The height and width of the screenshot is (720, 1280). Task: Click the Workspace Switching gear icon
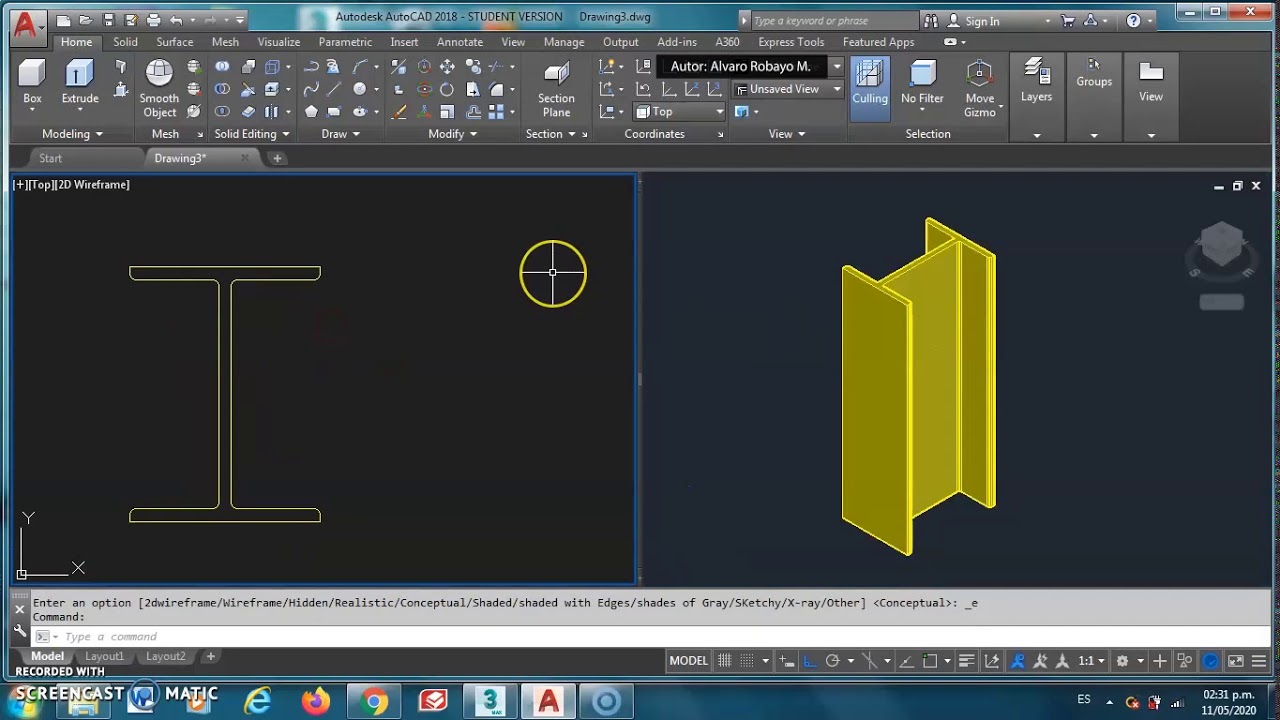[1122, 661]
